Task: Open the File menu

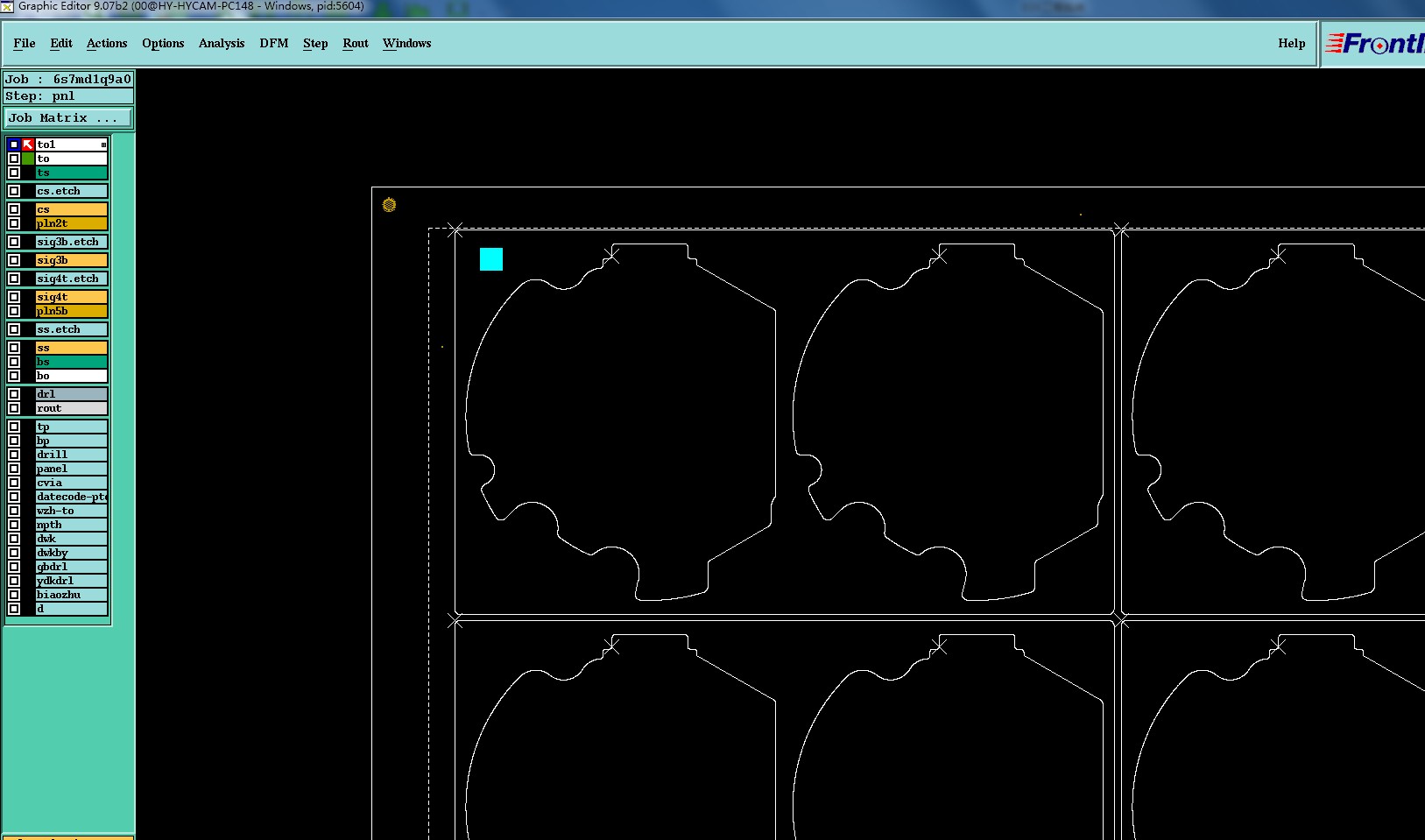Action: [25, 43]
